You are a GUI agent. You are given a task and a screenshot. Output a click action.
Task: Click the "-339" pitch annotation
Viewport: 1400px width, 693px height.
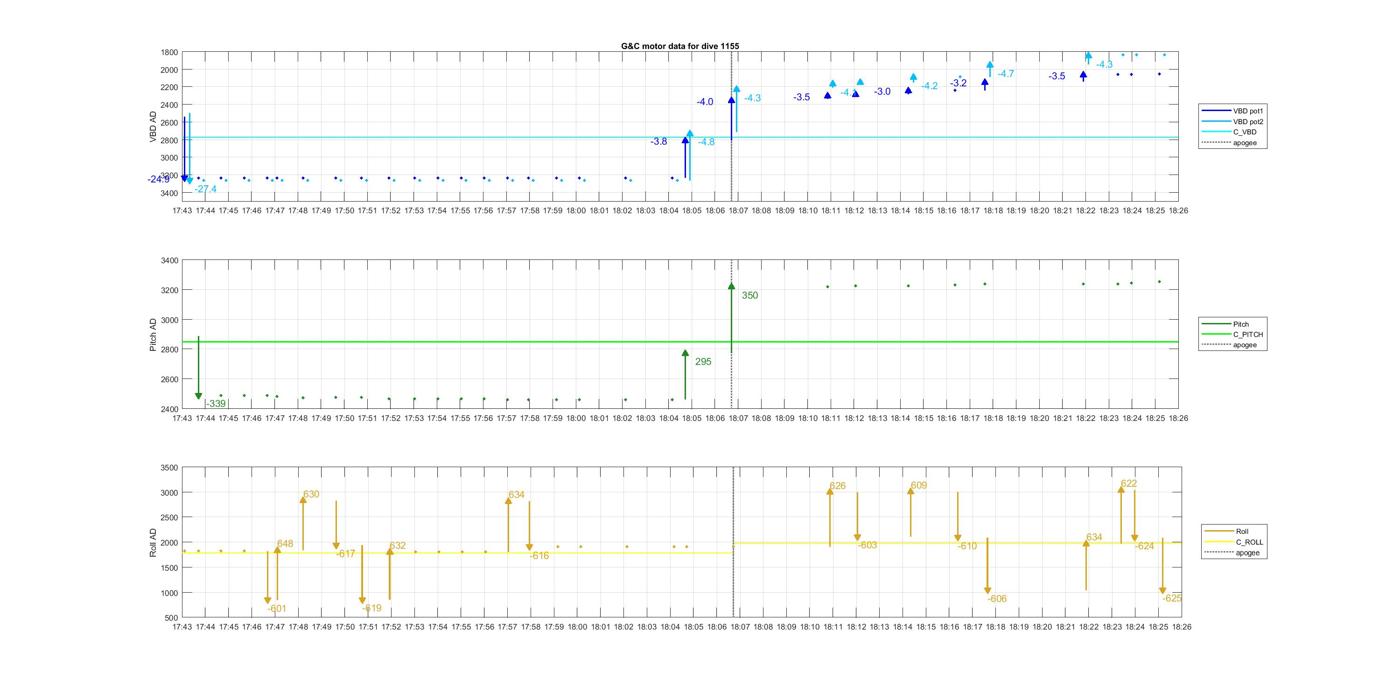[215, 404]
